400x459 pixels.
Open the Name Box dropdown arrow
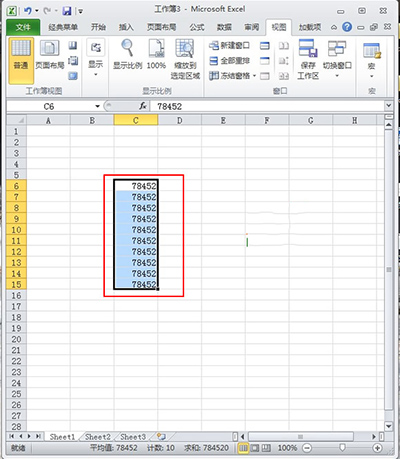tap(97, 106)
